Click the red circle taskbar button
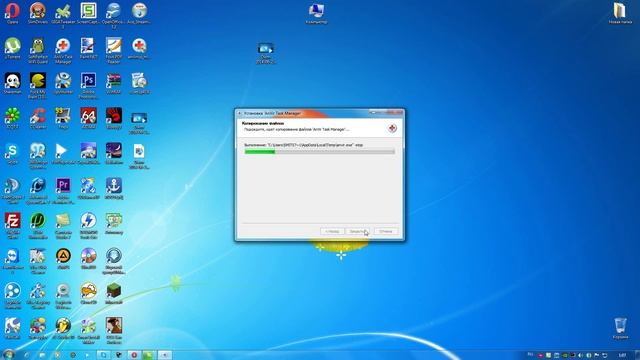This screenshot has width=640, height=360. click(x=134, y=355)
